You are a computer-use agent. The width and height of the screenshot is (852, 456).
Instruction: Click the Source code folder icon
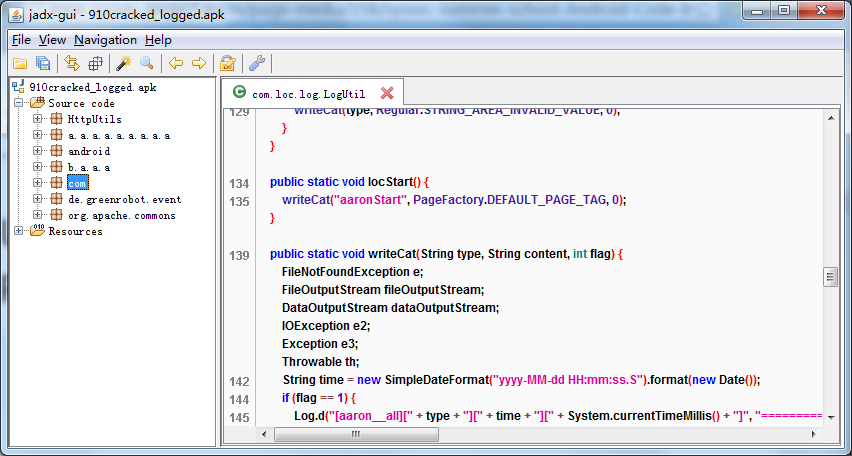pyautogui.click(x=38, y=103)
